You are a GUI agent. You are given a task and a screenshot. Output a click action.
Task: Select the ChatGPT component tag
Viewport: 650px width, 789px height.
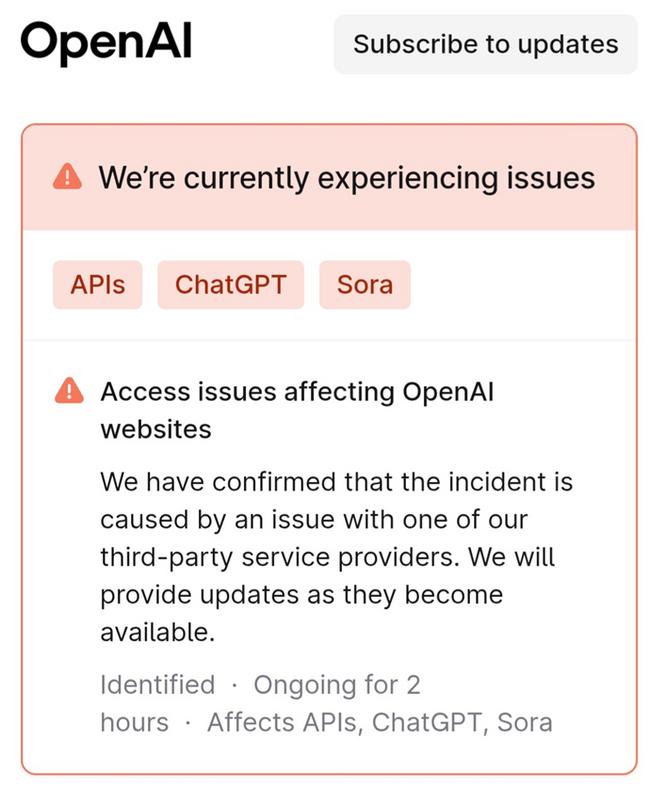point(230,285)
